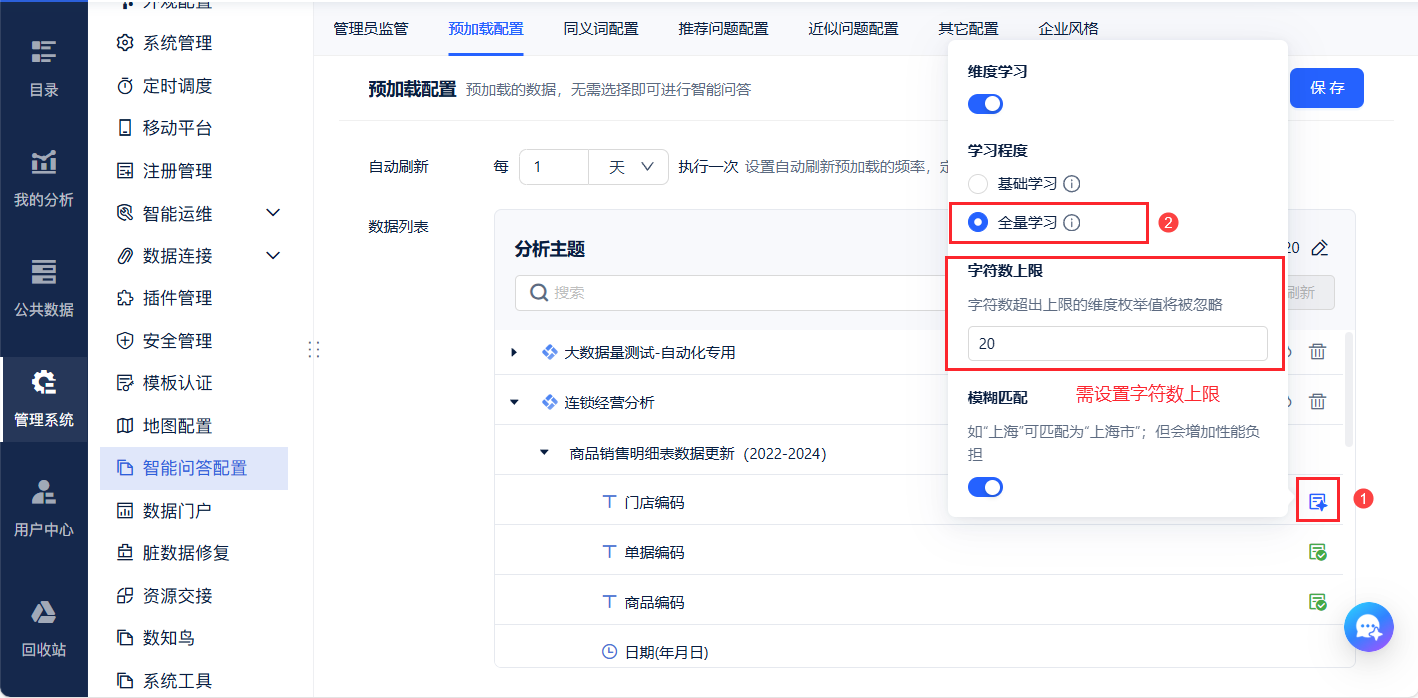Select 管理系统 in the sidebar
Screen dimensions: 1418x698
coord(43,398)
